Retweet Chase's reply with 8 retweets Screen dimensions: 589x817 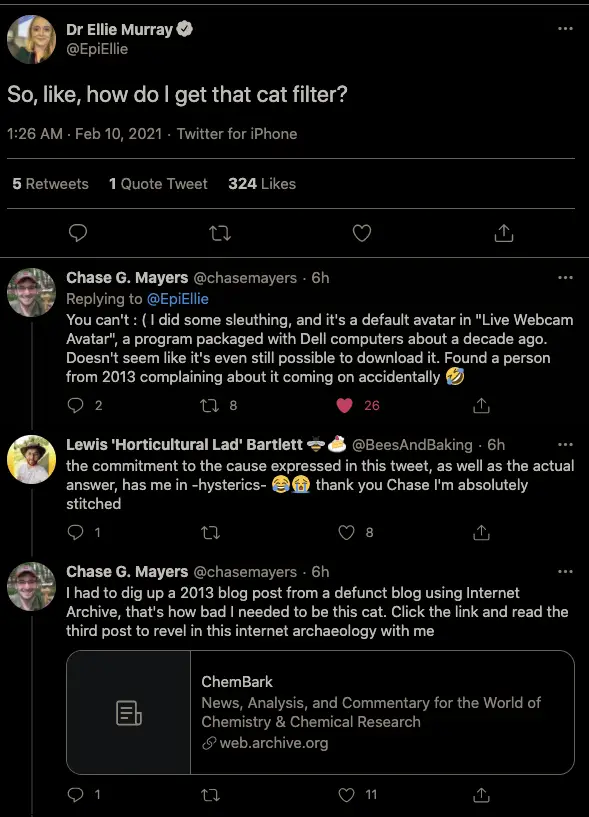210,405
